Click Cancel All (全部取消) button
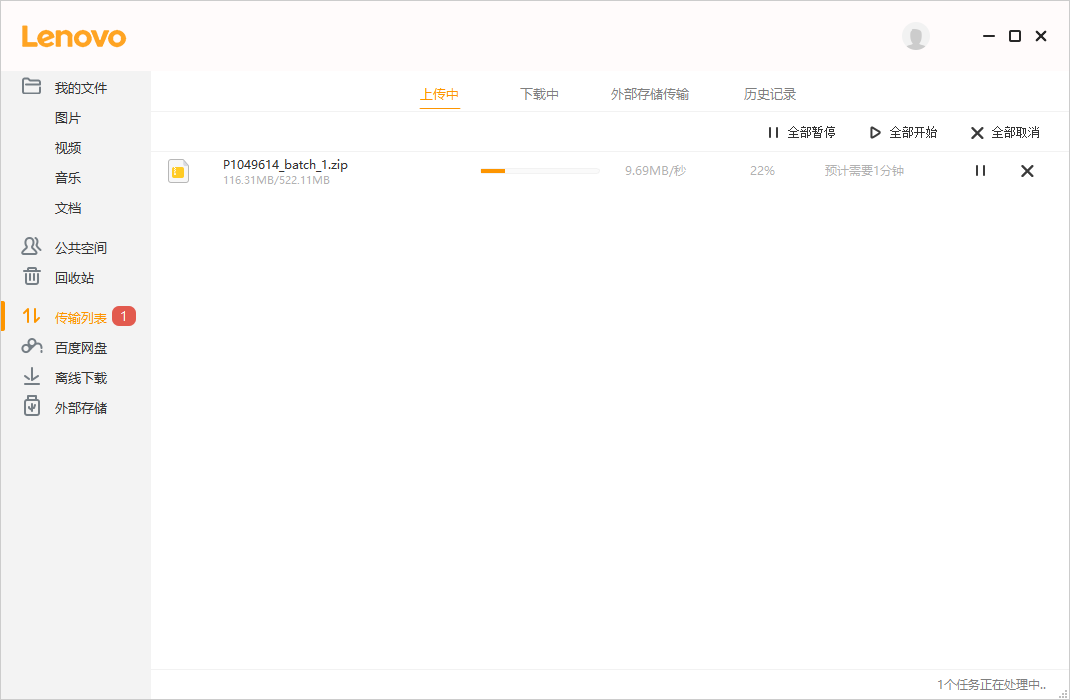The height and width of the screenshot is (700, 1070). 1005,132
